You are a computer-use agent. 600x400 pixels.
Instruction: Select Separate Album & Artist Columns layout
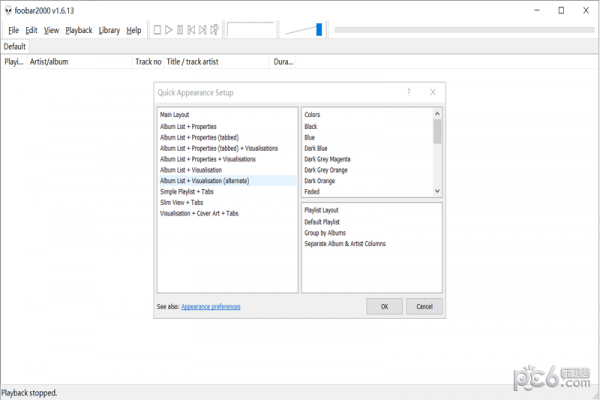point(345,244)
